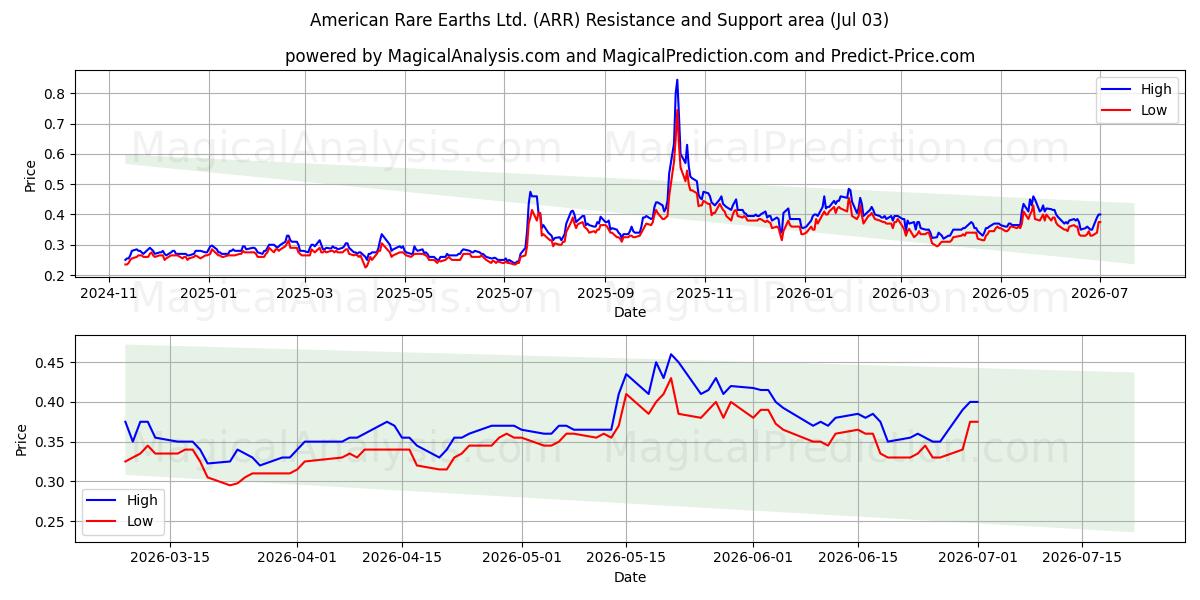1200x600 pixels.
Task: Click the '0.6' price tick in top chart
Action: 56,154
